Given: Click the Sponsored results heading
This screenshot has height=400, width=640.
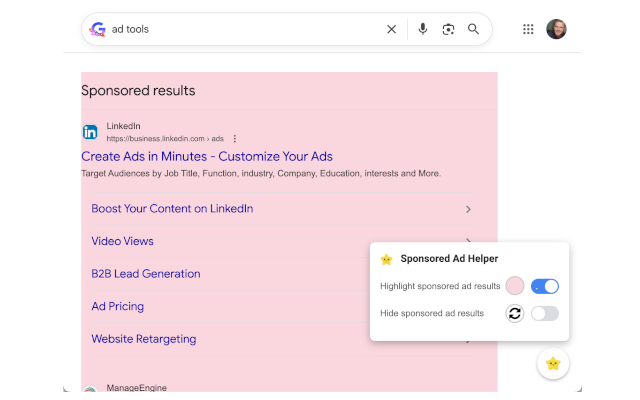Looking at the screenshot, I should point(138,91).
